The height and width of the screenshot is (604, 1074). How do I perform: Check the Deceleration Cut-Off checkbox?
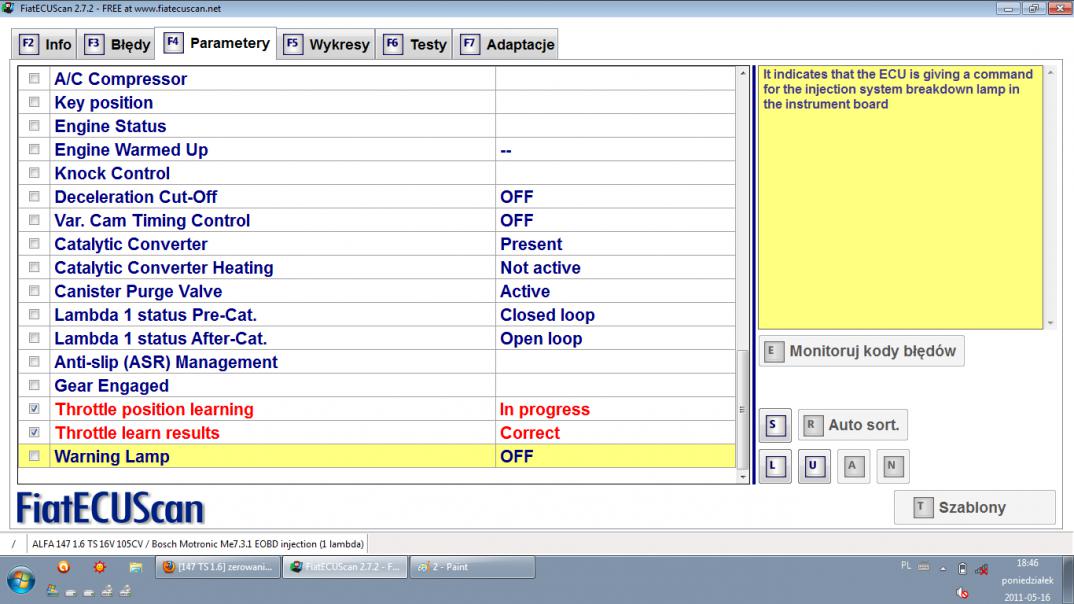(x=34, y=197)
